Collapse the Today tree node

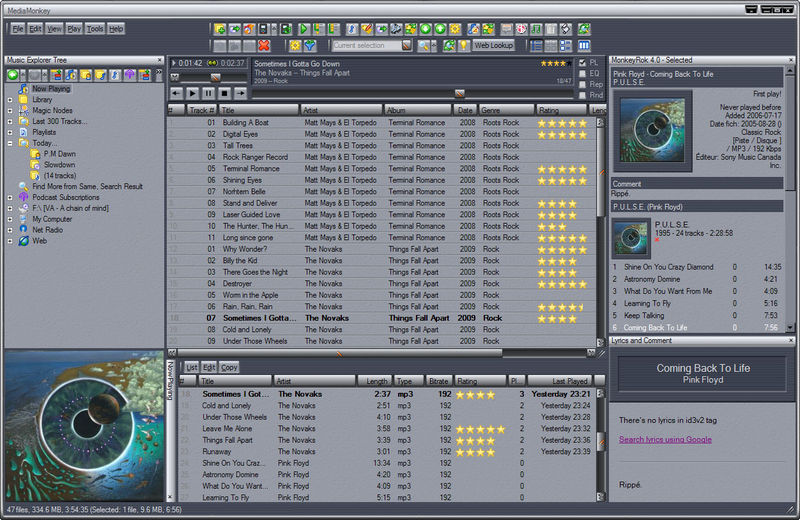(10, 143)
